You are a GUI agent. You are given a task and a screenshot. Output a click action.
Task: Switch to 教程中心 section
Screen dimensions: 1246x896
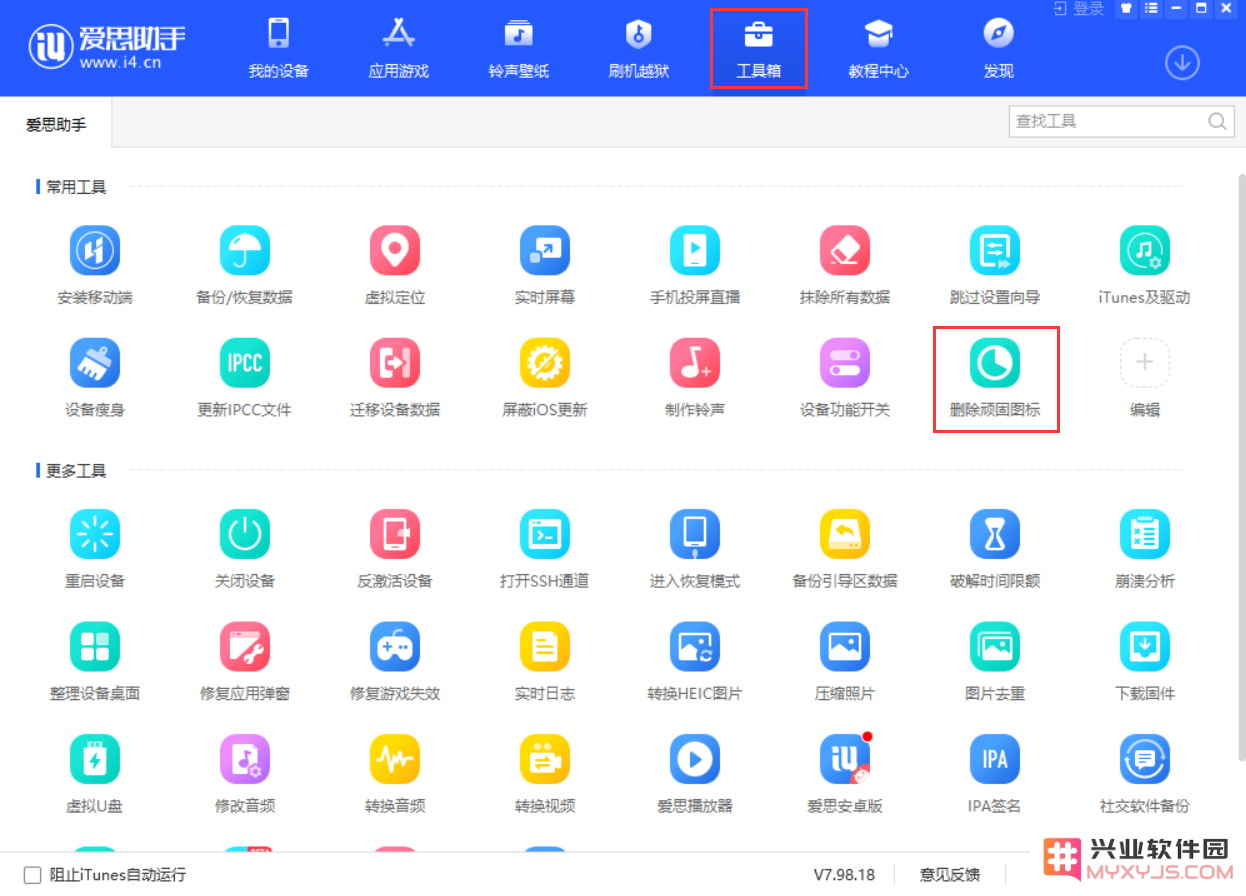879,49
